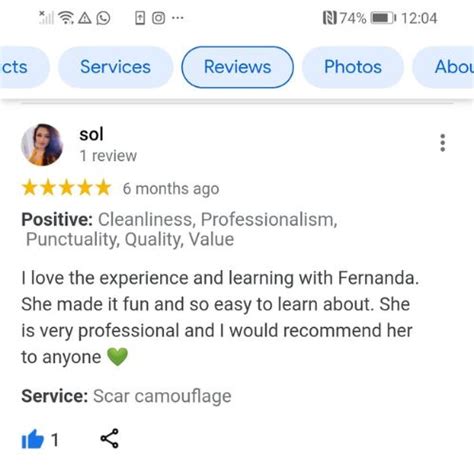The height and width of the screenshot is (474, 474).
Task: Tap the five-star rating
Action: (66, 187)
